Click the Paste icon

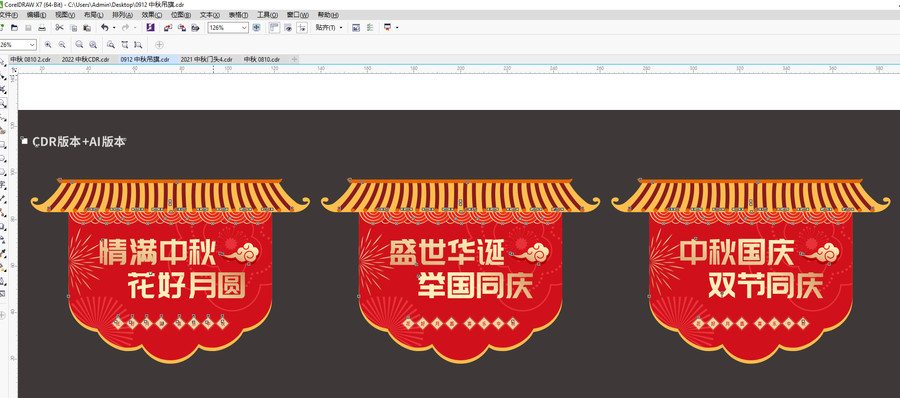[x=87, y=28]
